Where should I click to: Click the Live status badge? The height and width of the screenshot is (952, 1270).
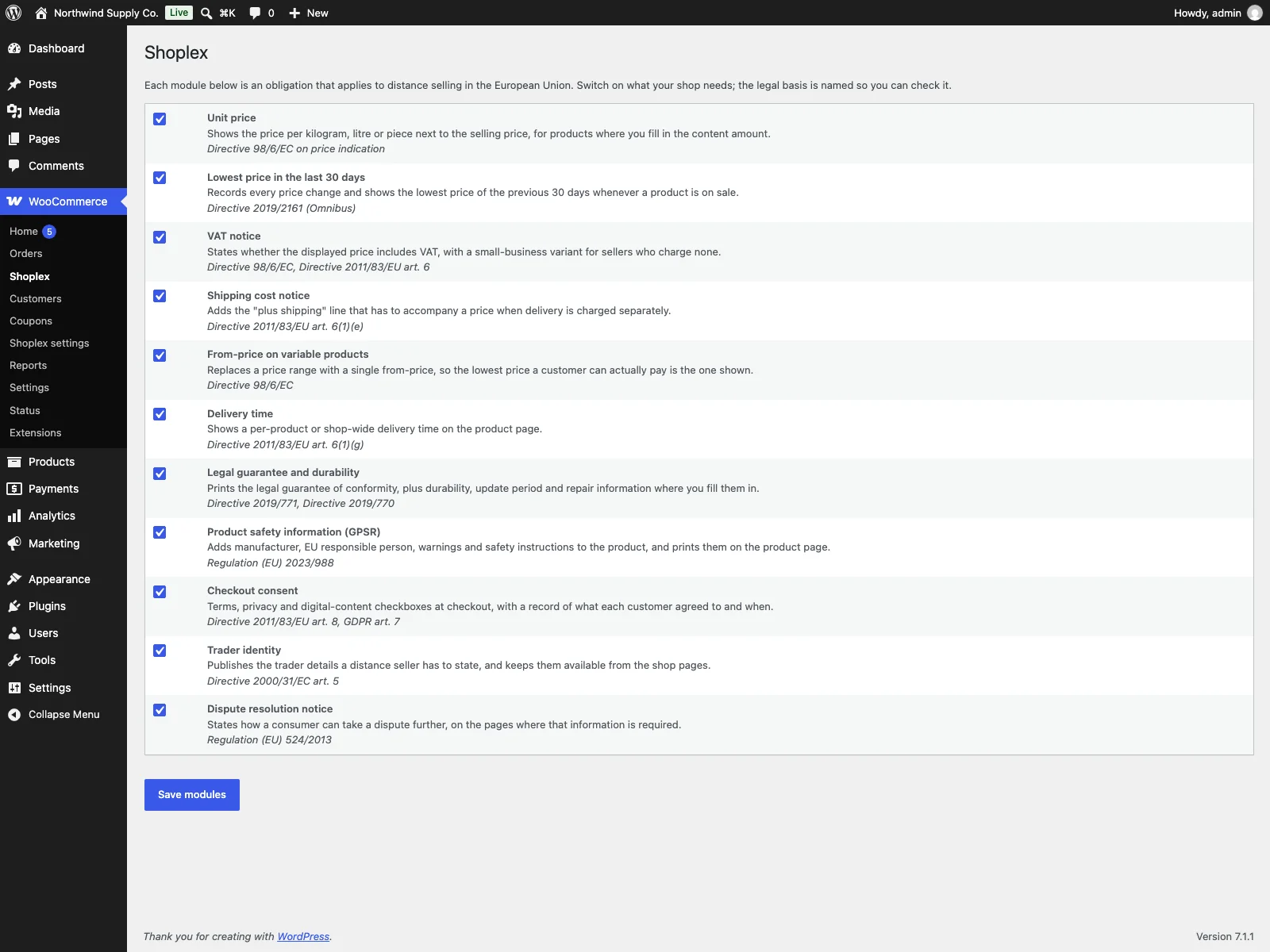(x=179, y=13)
